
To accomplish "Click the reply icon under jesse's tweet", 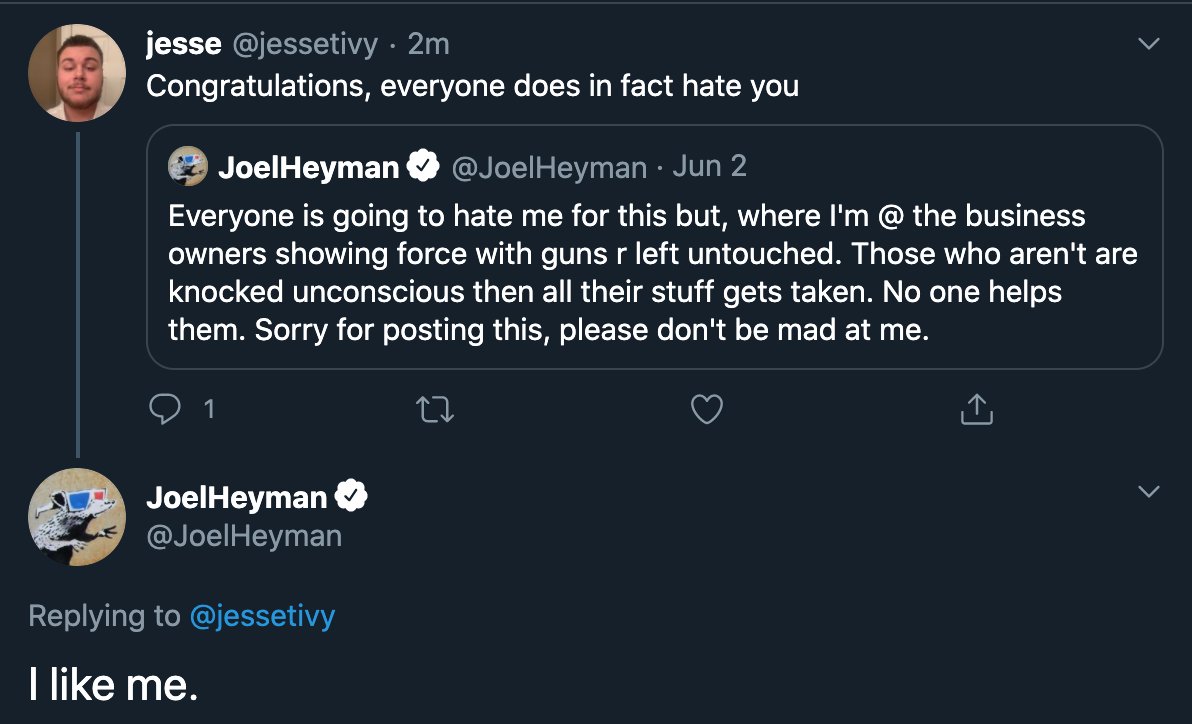I will click(163, 410).
